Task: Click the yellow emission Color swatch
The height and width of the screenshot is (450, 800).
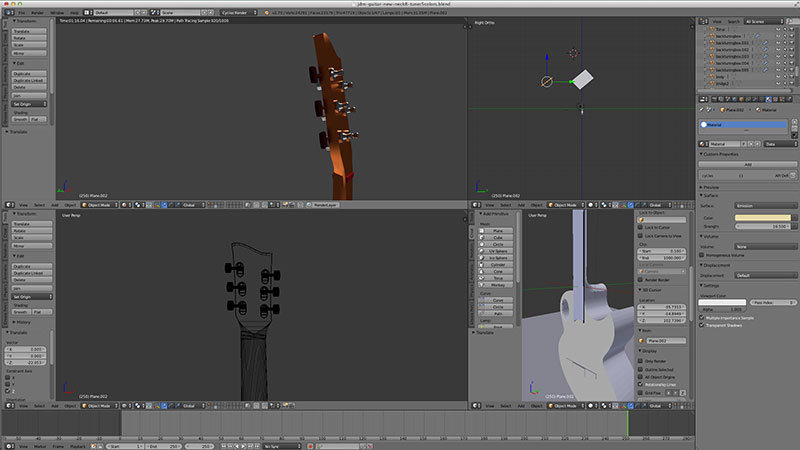Action: pos(763,218)
